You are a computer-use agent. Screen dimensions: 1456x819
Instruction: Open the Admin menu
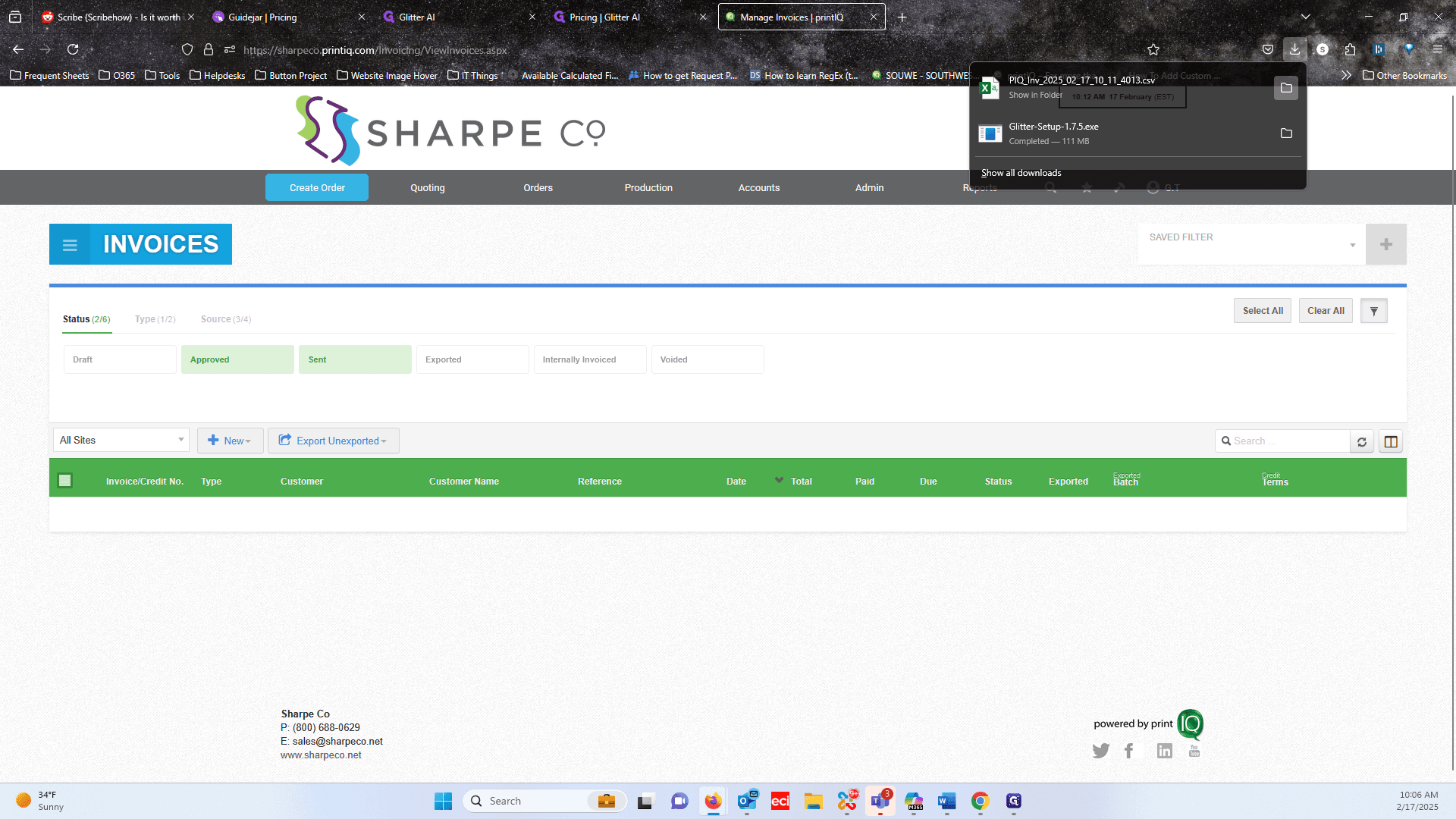click(x=870, y=187)
